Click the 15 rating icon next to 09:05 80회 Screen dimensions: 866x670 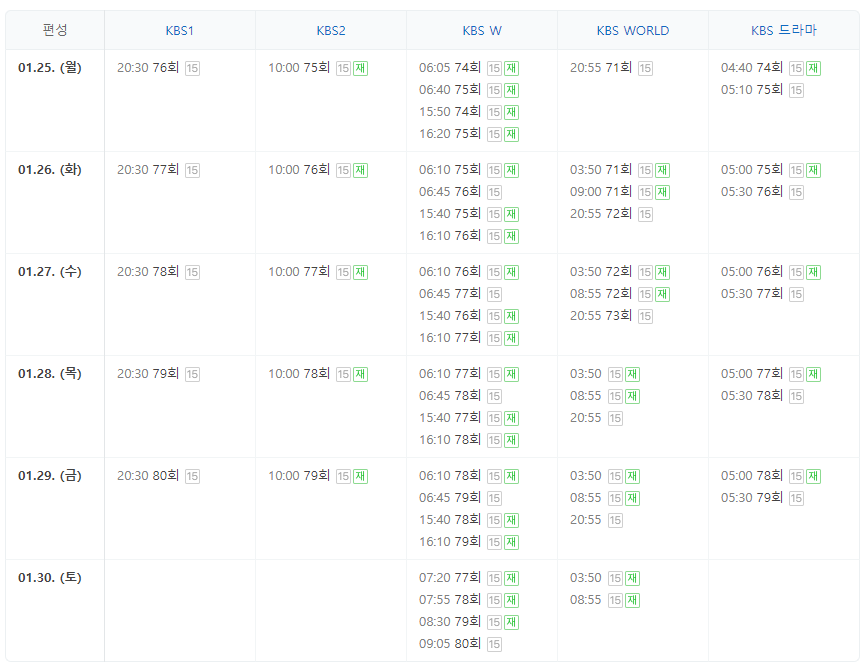click(x=494, y=645)
